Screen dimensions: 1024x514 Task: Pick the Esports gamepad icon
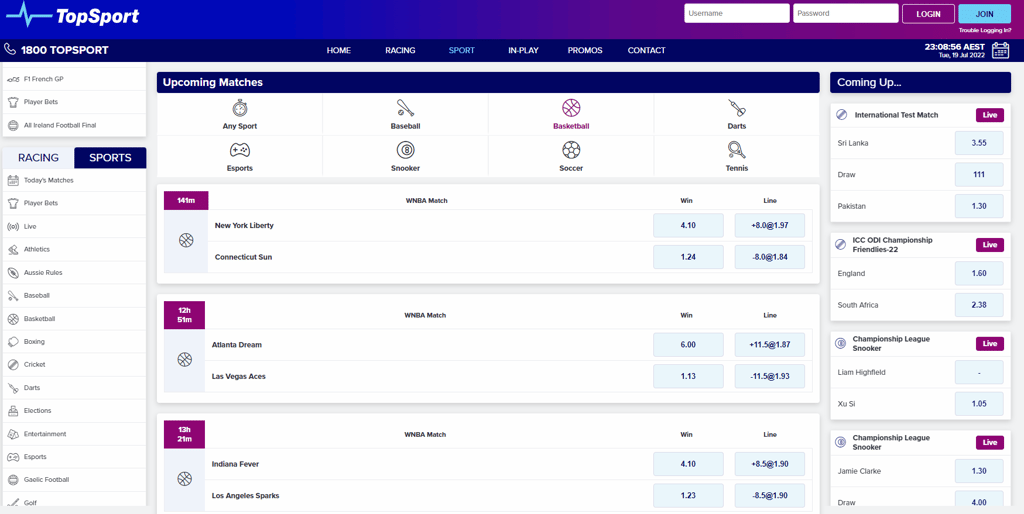(x=240, y=150)
